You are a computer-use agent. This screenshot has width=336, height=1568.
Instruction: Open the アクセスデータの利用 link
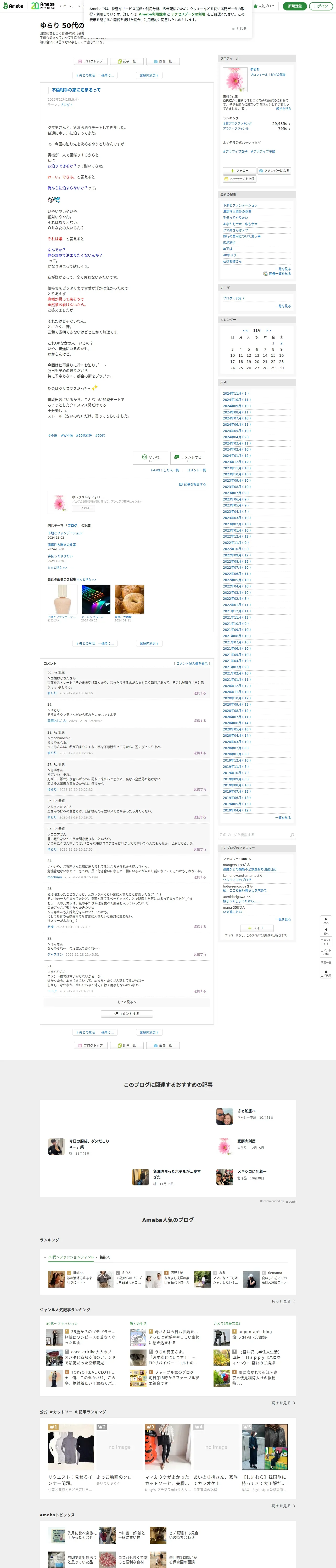pyautogui.click(x=188, y=14)
